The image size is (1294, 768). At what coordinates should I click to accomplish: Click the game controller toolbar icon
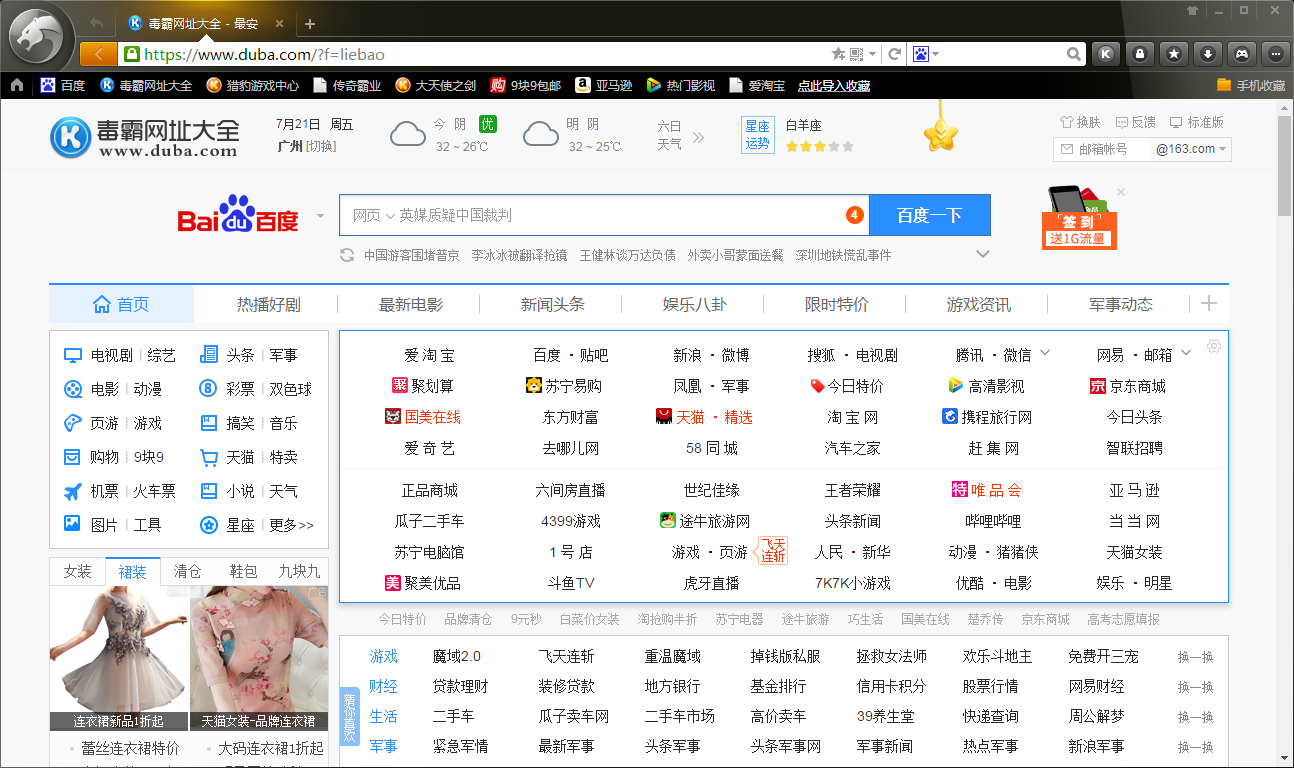click(1242, 54)
